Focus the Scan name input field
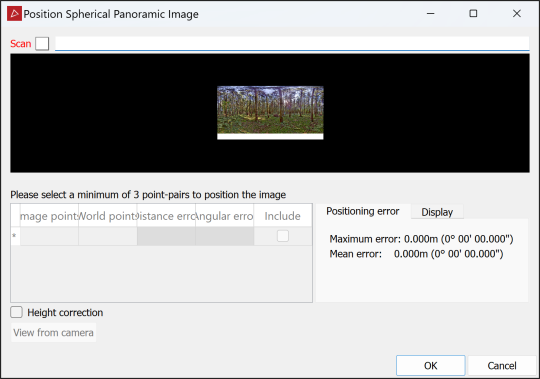540x379 pixels. point(292,44)
